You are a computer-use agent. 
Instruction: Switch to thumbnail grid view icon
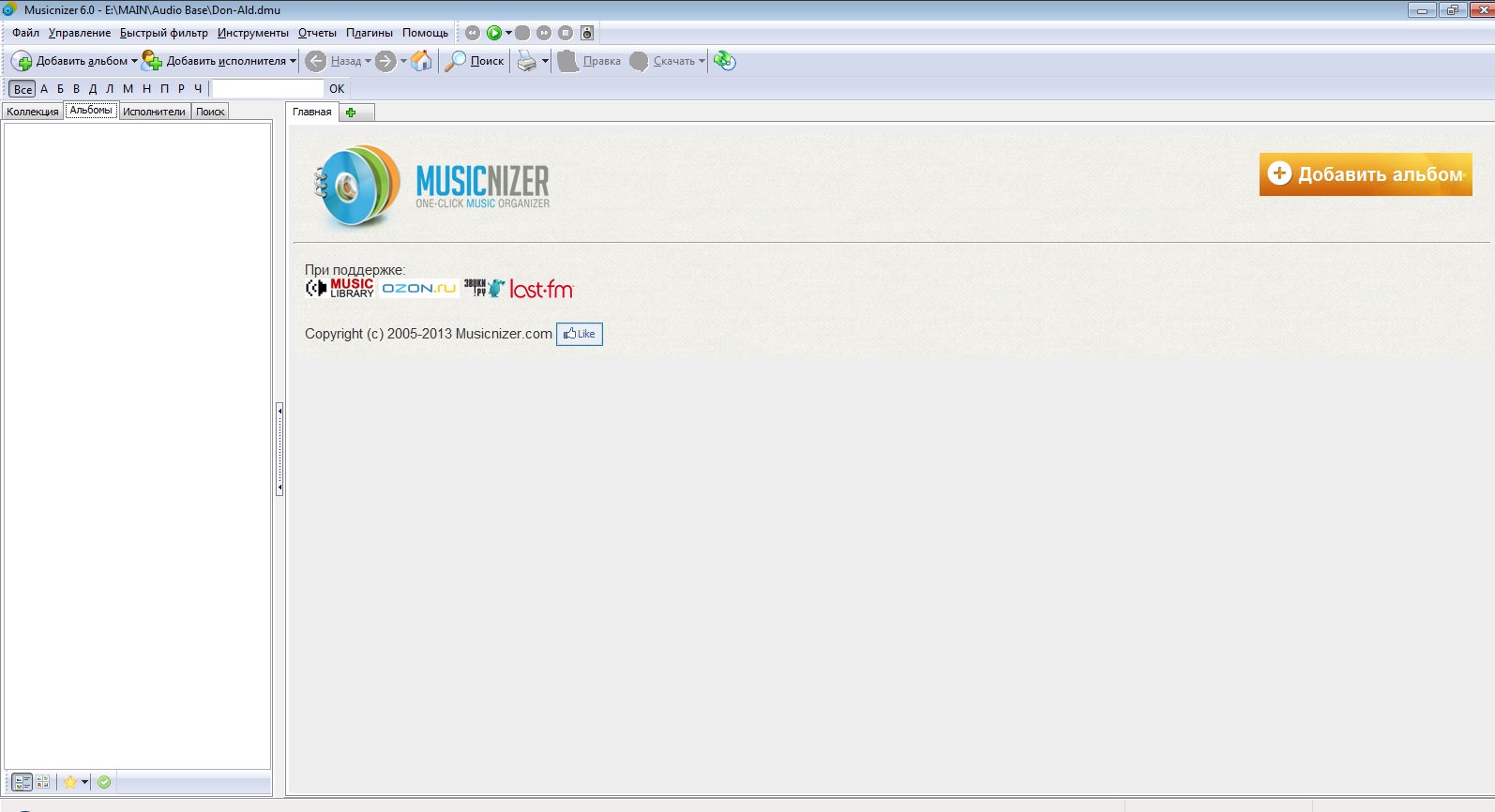(x=43, y=782)
